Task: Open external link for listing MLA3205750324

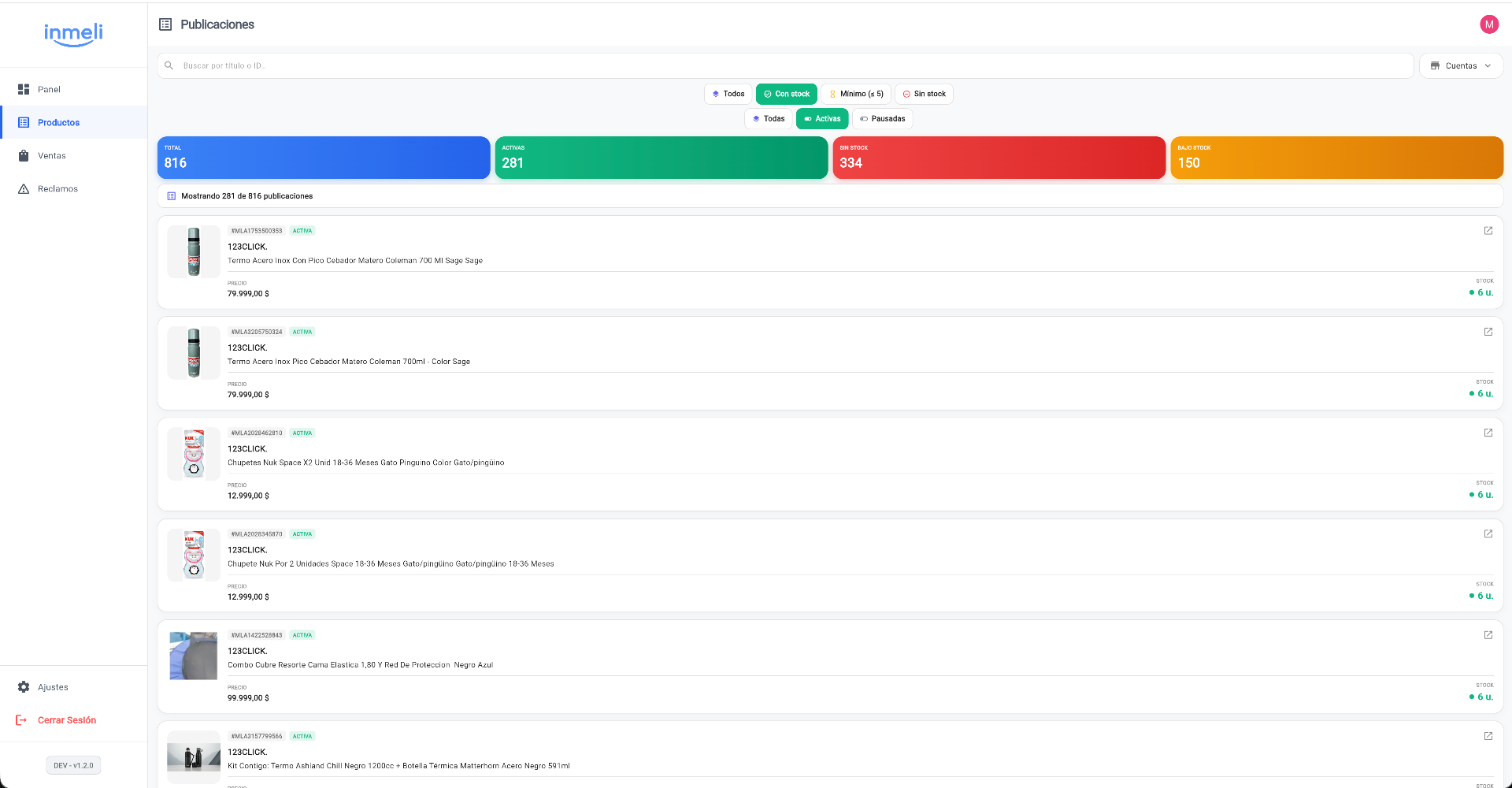Action: pyautogui.click(x=1488, y=332)
